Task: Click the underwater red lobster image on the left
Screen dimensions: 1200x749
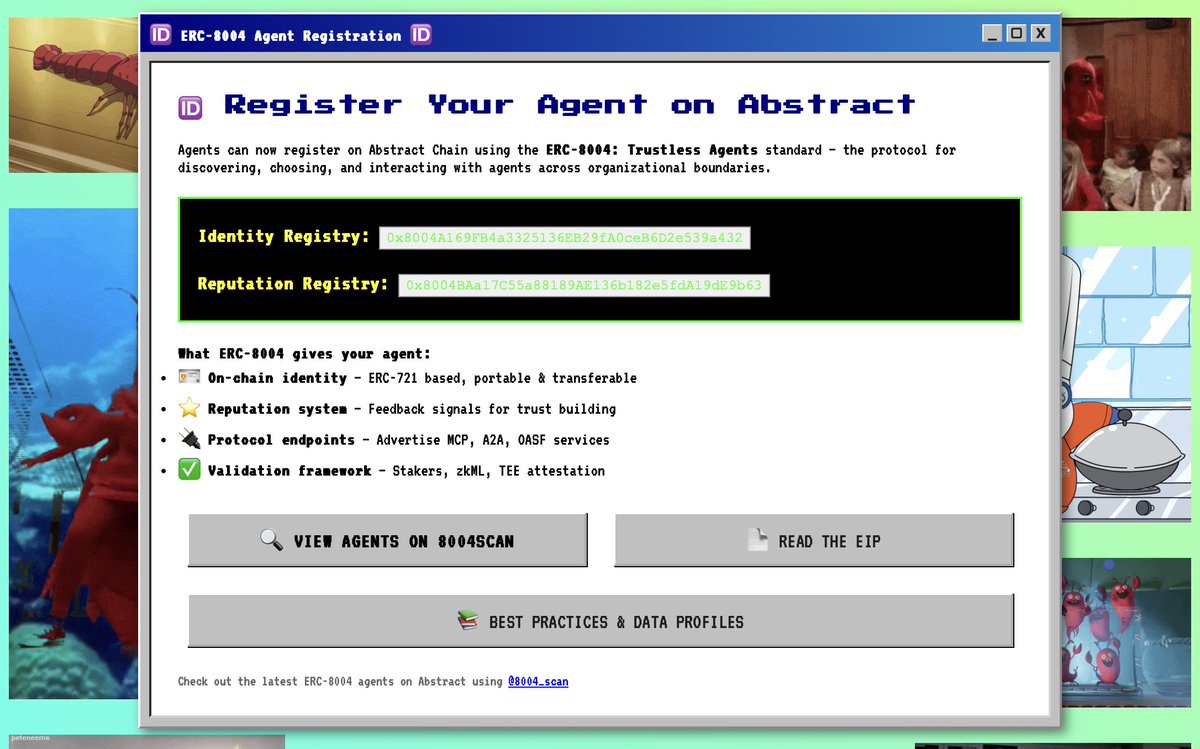Action: pos(74,454)
